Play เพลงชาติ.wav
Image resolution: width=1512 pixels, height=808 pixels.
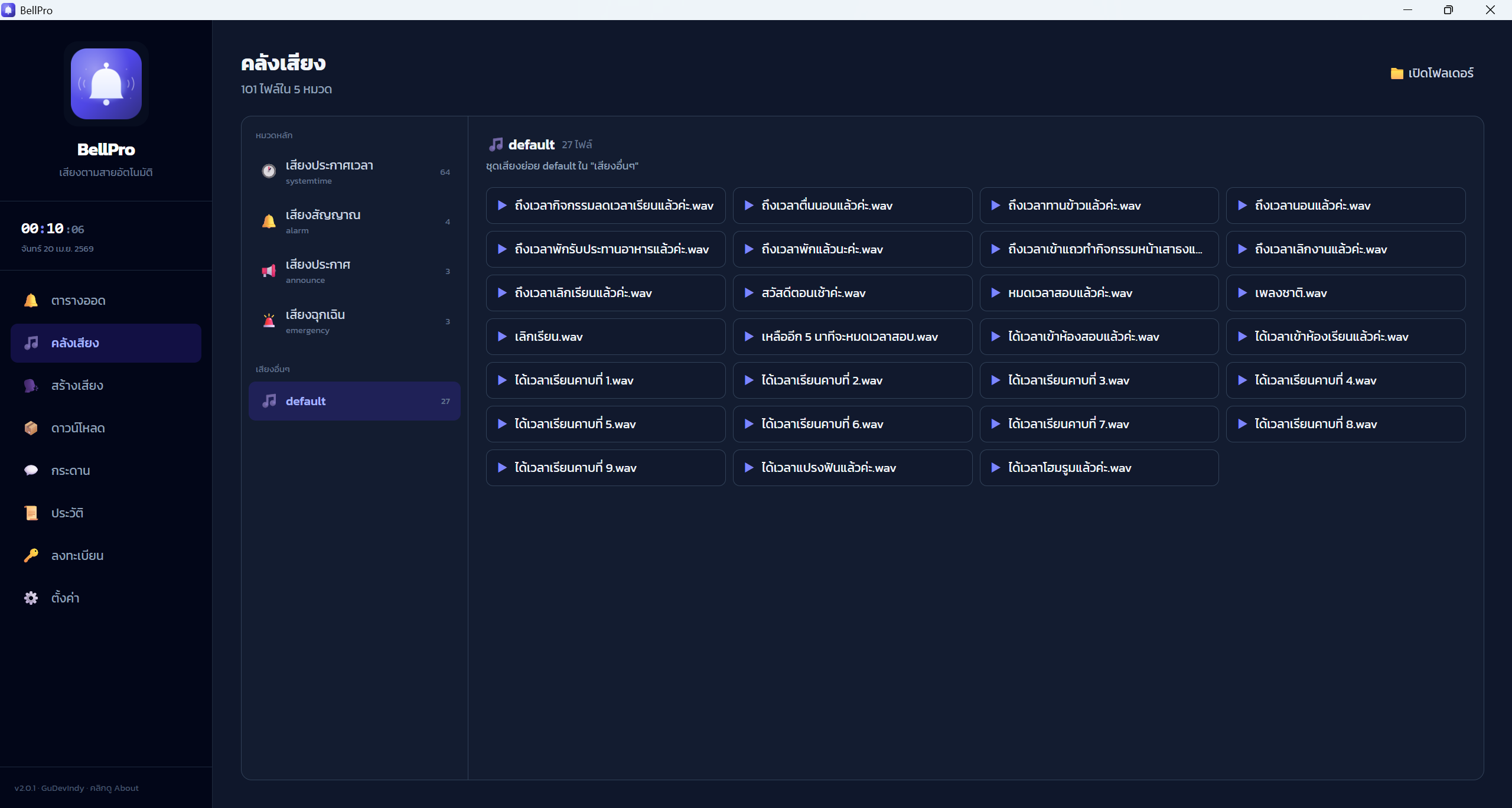(x=1345, y=293)
